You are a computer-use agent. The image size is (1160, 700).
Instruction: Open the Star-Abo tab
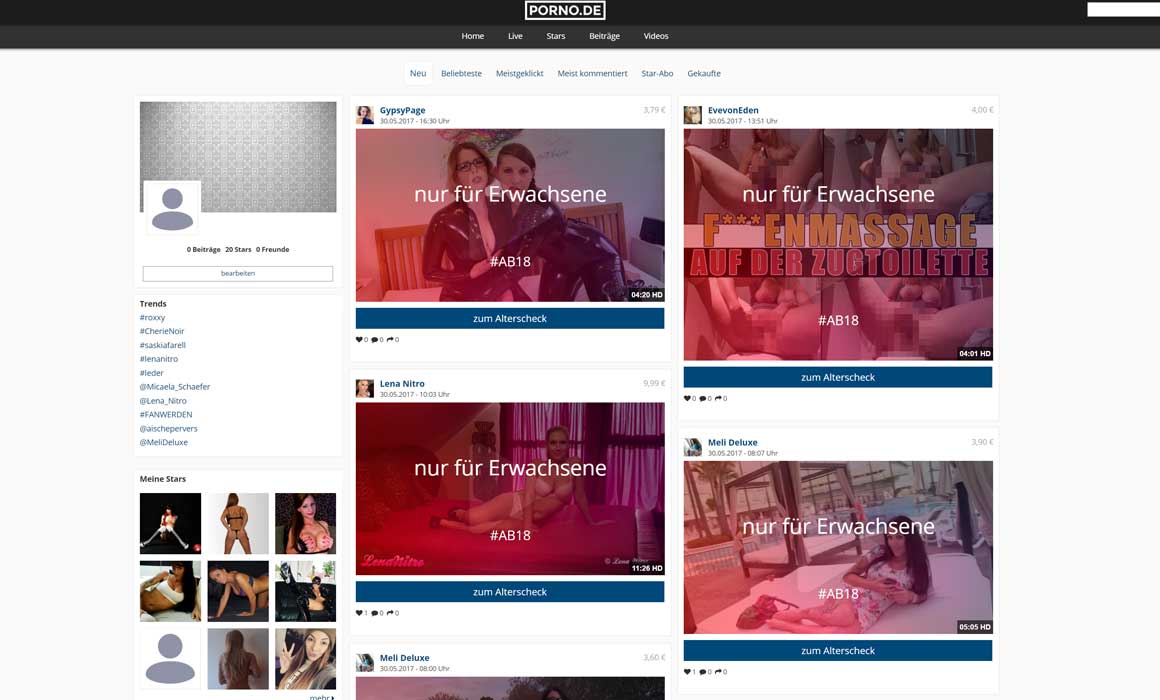pos(657,74)
